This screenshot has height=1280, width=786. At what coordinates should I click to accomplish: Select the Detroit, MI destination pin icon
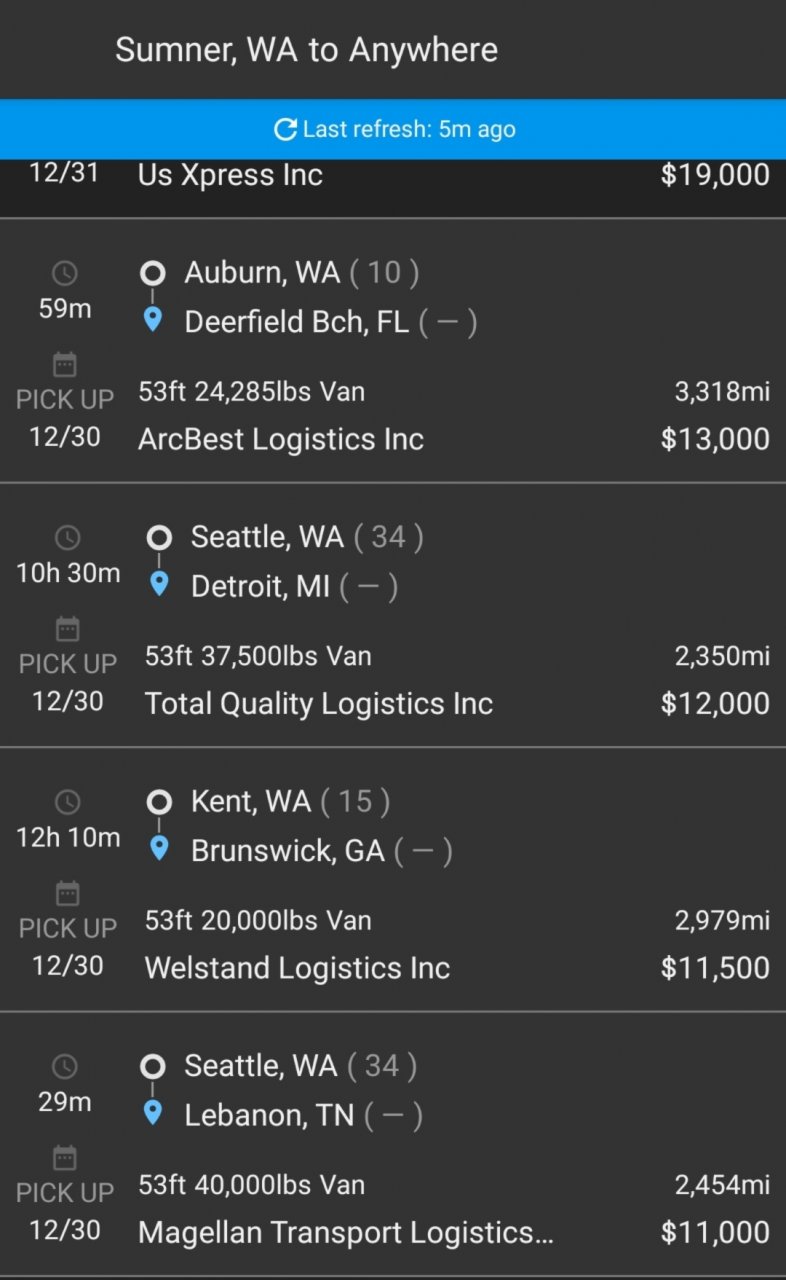coord(158,584)
